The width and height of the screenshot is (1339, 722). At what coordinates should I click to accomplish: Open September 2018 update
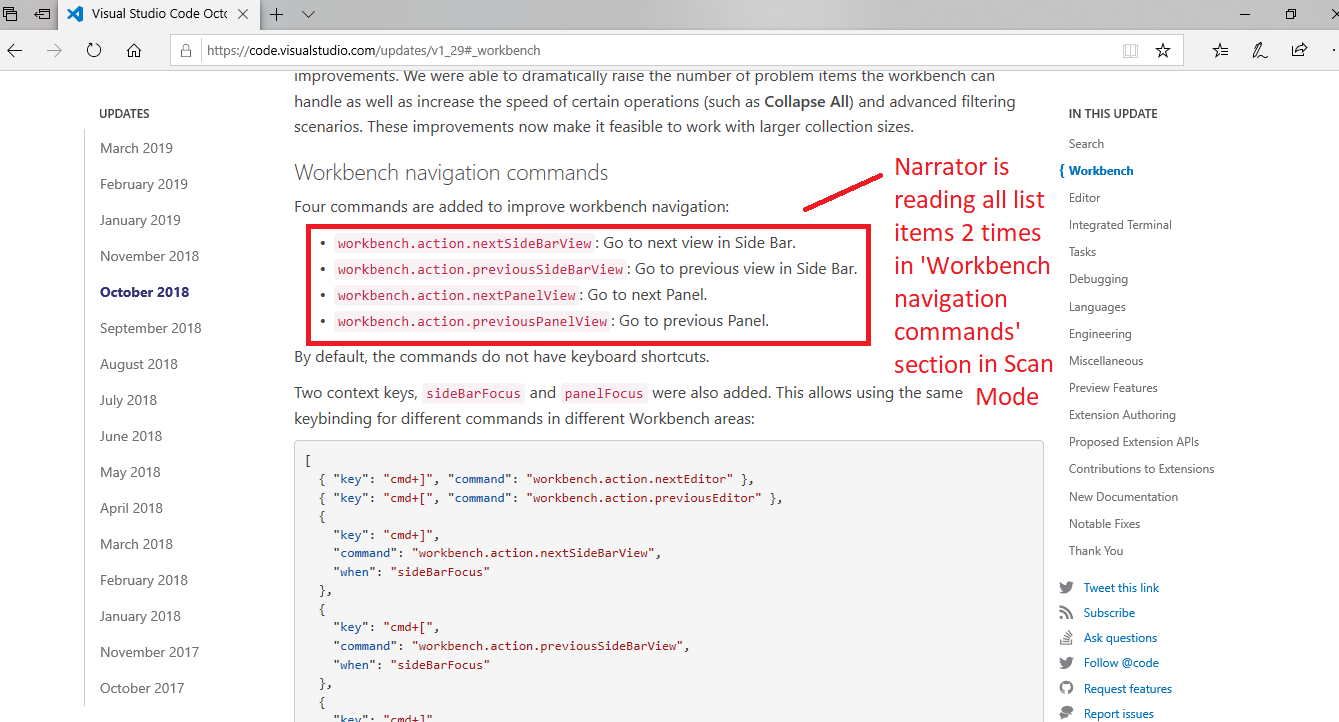pyautogui.click(x=151, y=328)
